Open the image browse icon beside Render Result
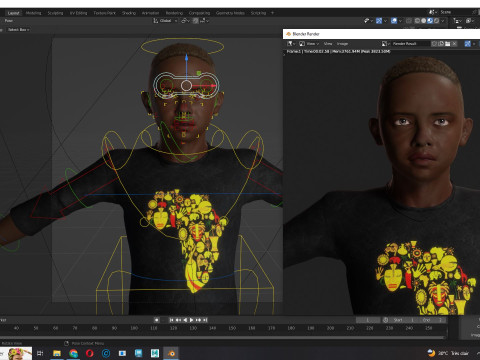This screenshot has width=480, height=360. (386, 44)
